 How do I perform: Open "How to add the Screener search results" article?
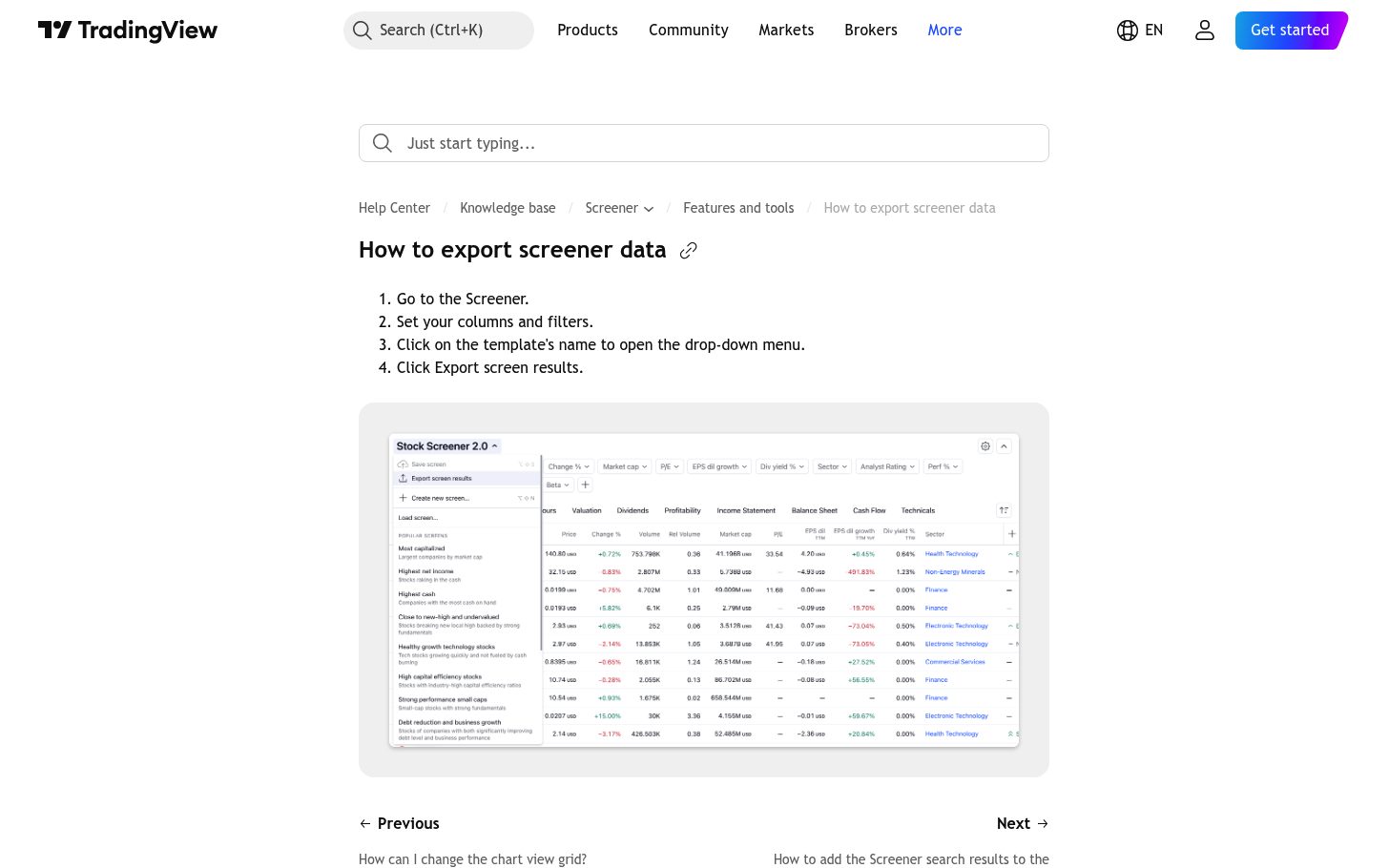[x=911, y=859]
